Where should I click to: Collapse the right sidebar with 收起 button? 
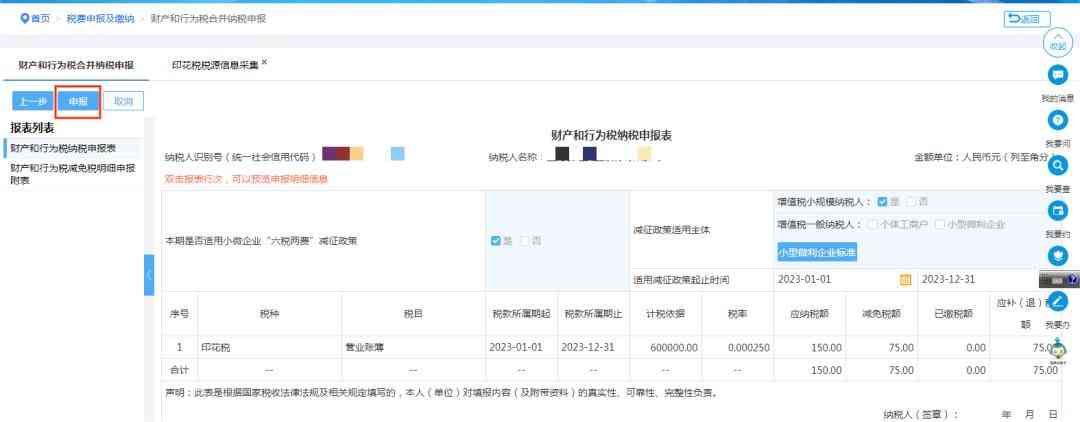coord(1056,42)
